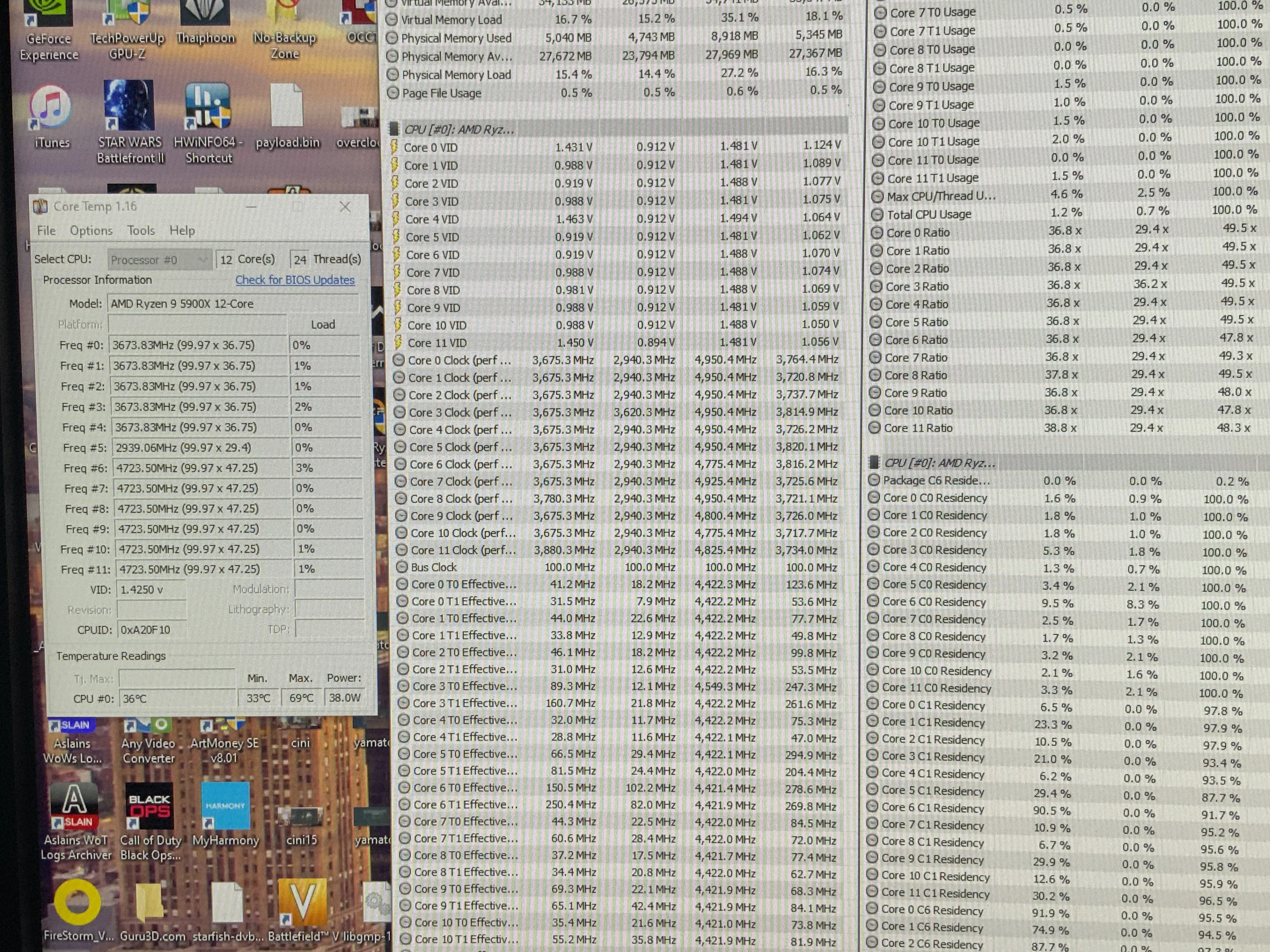Open the GeForce Experience icon
This screenshot has width=1270, height=952.
click(49, 29)
